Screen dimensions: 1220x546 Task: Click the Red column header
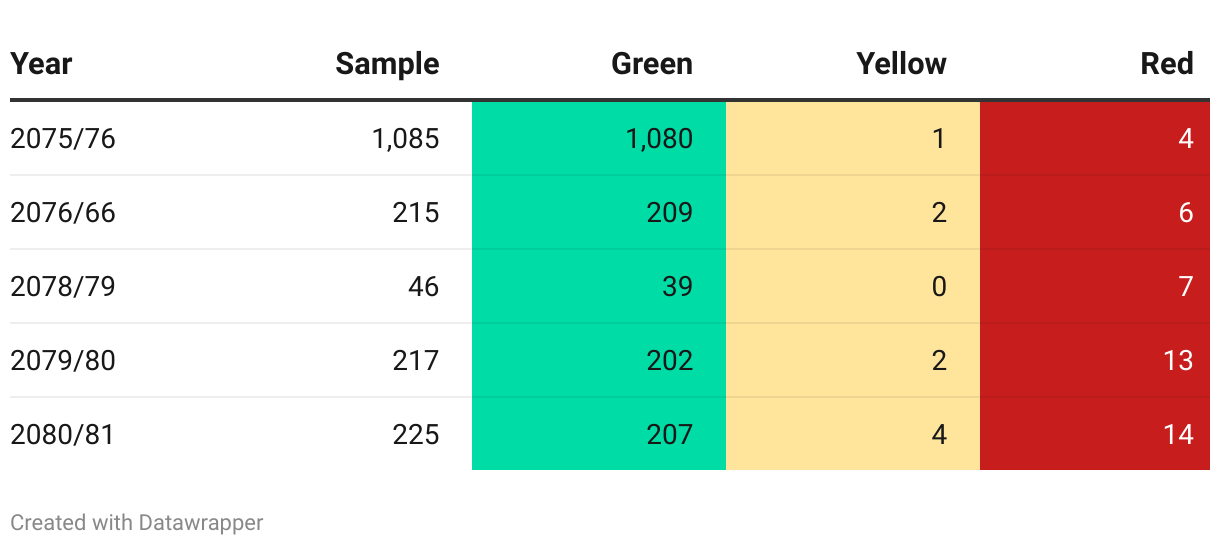[1167, 64]
